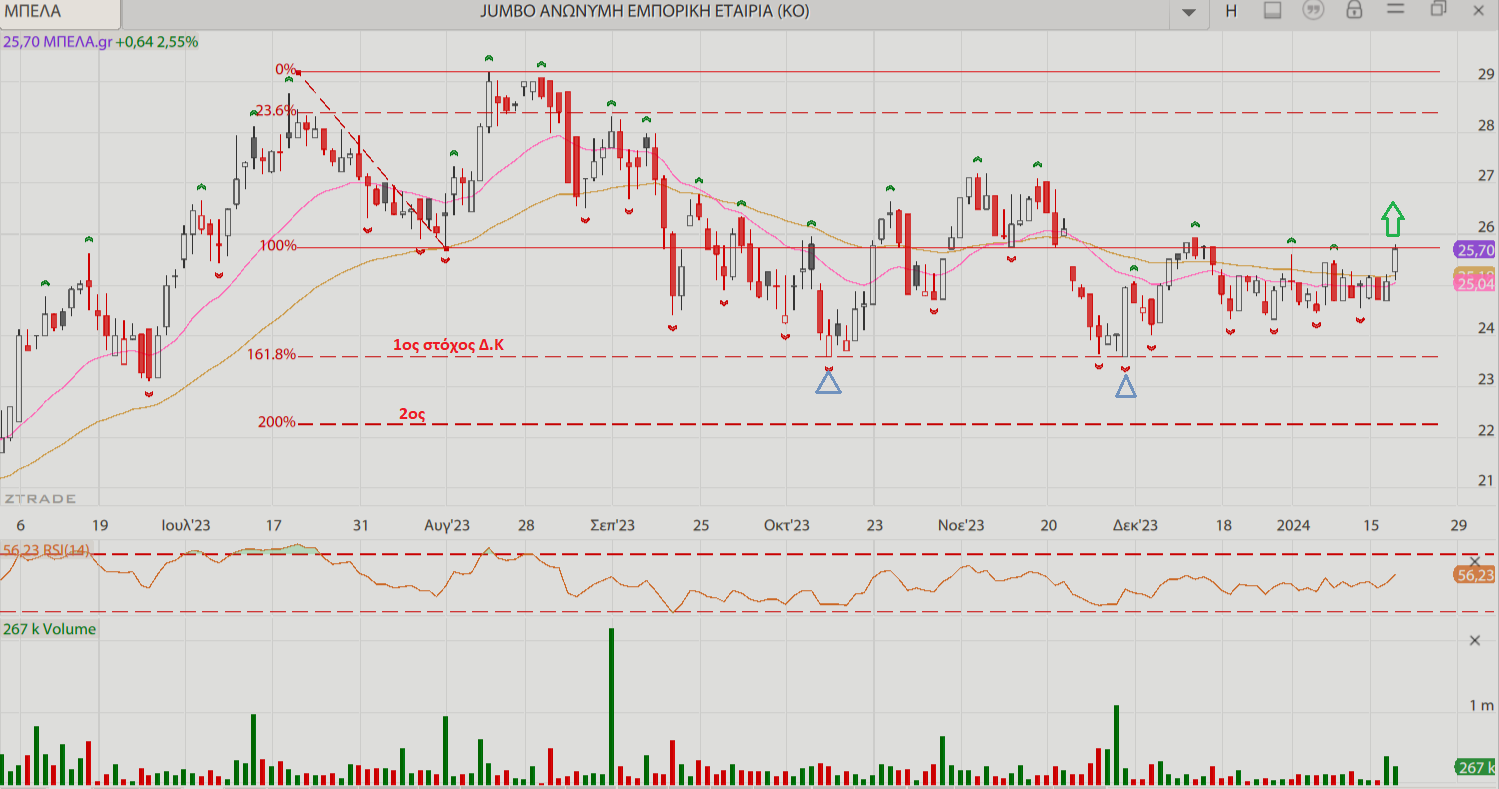Viewport: 1499px width, 789px height.
Task: Select the 200% Fibonacci level label
Action: point(277,422)
